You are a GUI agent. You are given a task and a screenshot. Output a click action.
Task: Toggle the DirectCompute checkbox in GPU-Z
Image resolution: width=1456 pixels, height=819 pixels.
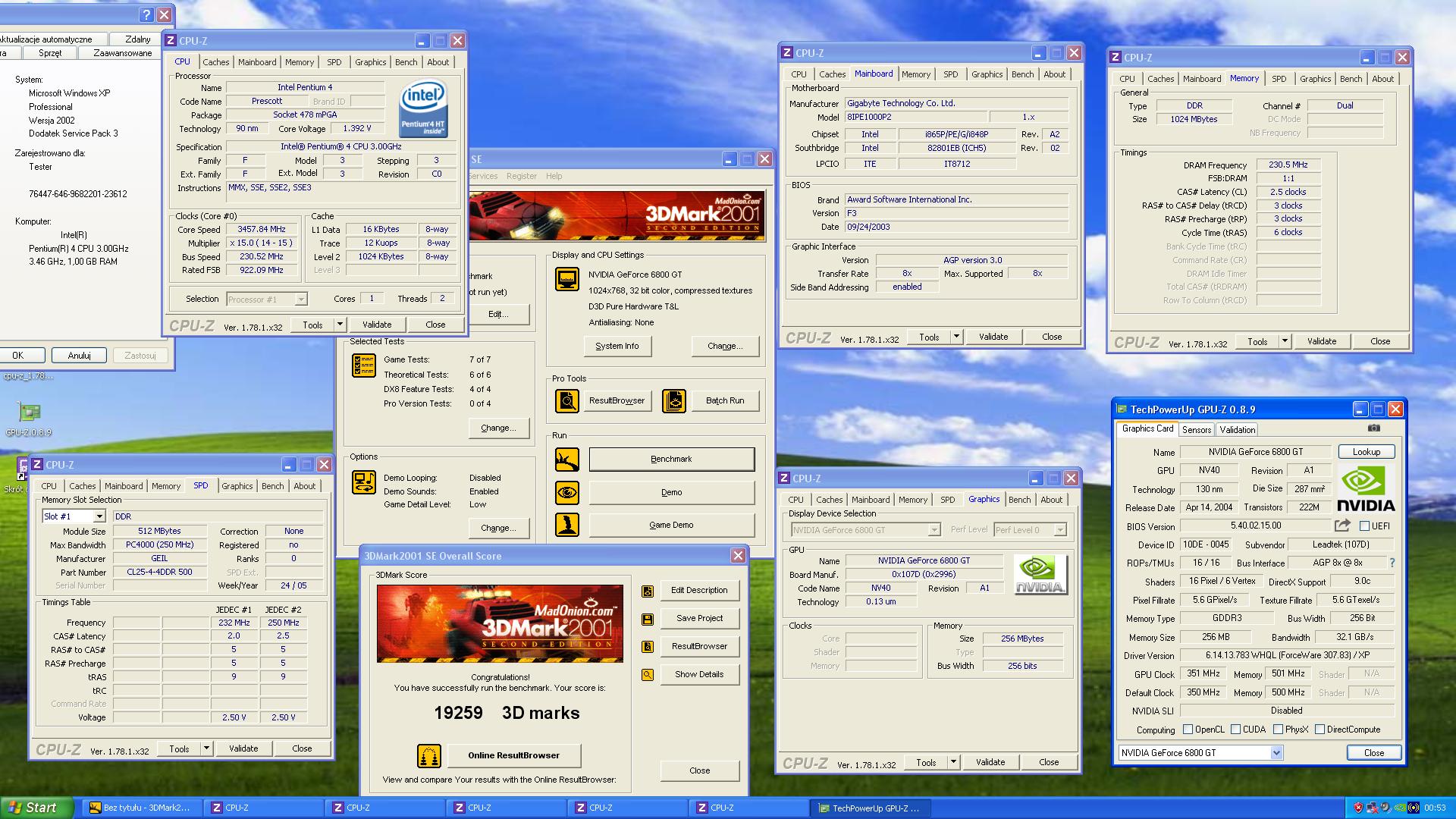(1319, 730)
